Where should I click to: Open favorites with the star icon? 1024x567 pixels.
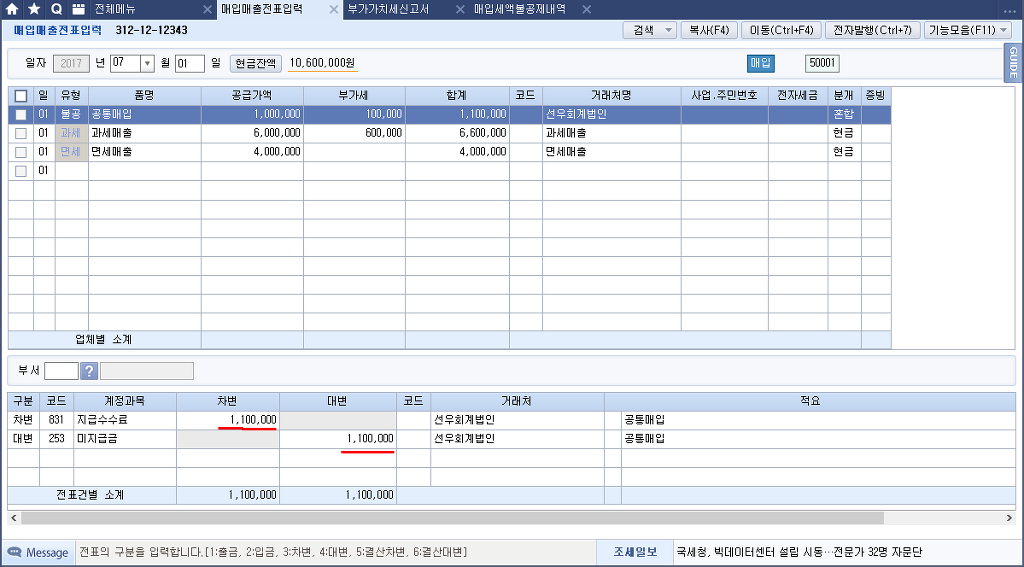tap(34, 9)
